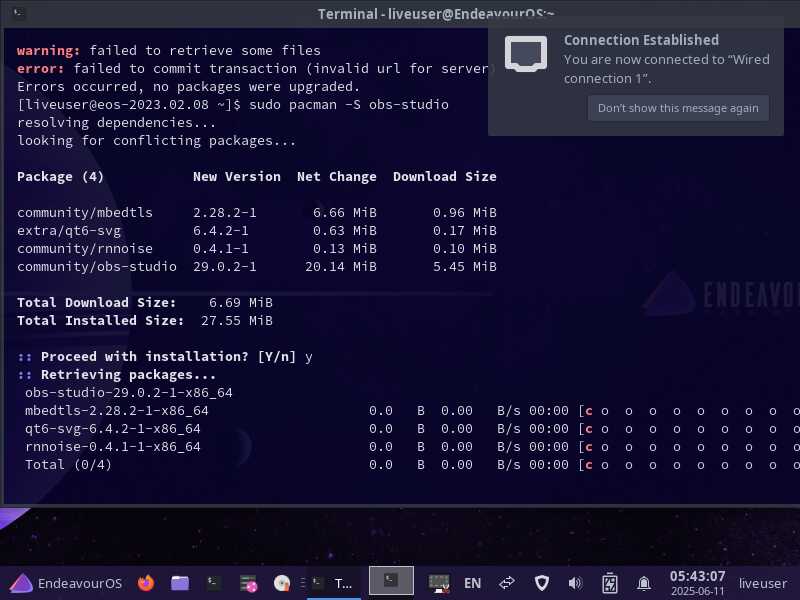Click "Don't show this message again" button
The width and height of the screenshot is (800, 600).
tap(678, 108)
